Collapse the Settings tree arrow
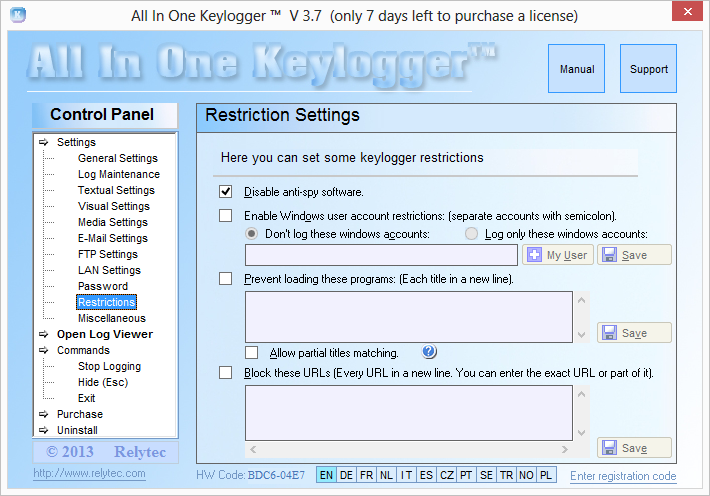Viewport: 710px width, 496px height. [x=44, y=142]
